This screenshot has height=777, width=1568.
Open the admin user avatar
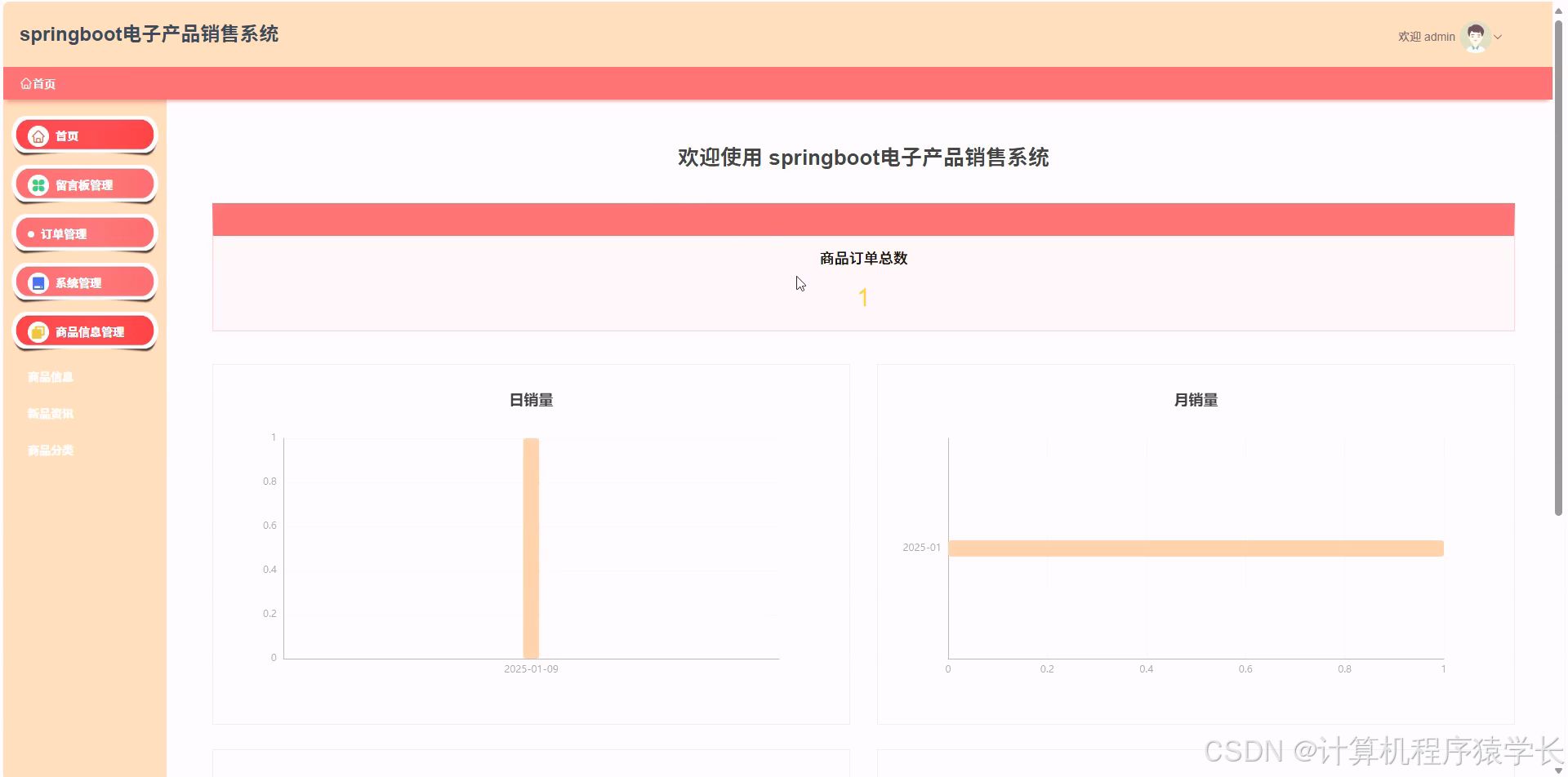click(x=1475, y=36)
